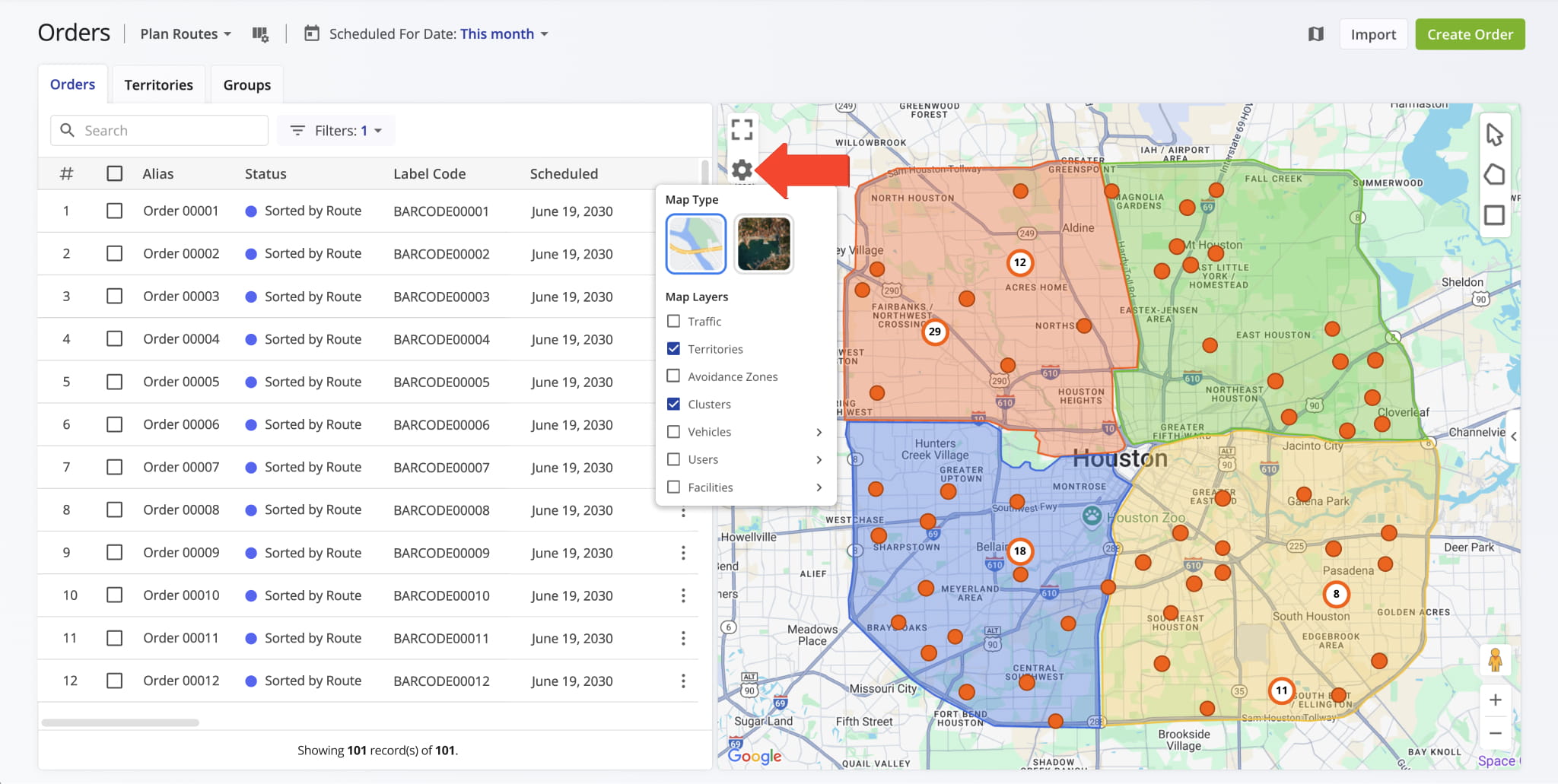Click the cluster marker showing 12
The image size is (1558, 784).
[1020, 262]
